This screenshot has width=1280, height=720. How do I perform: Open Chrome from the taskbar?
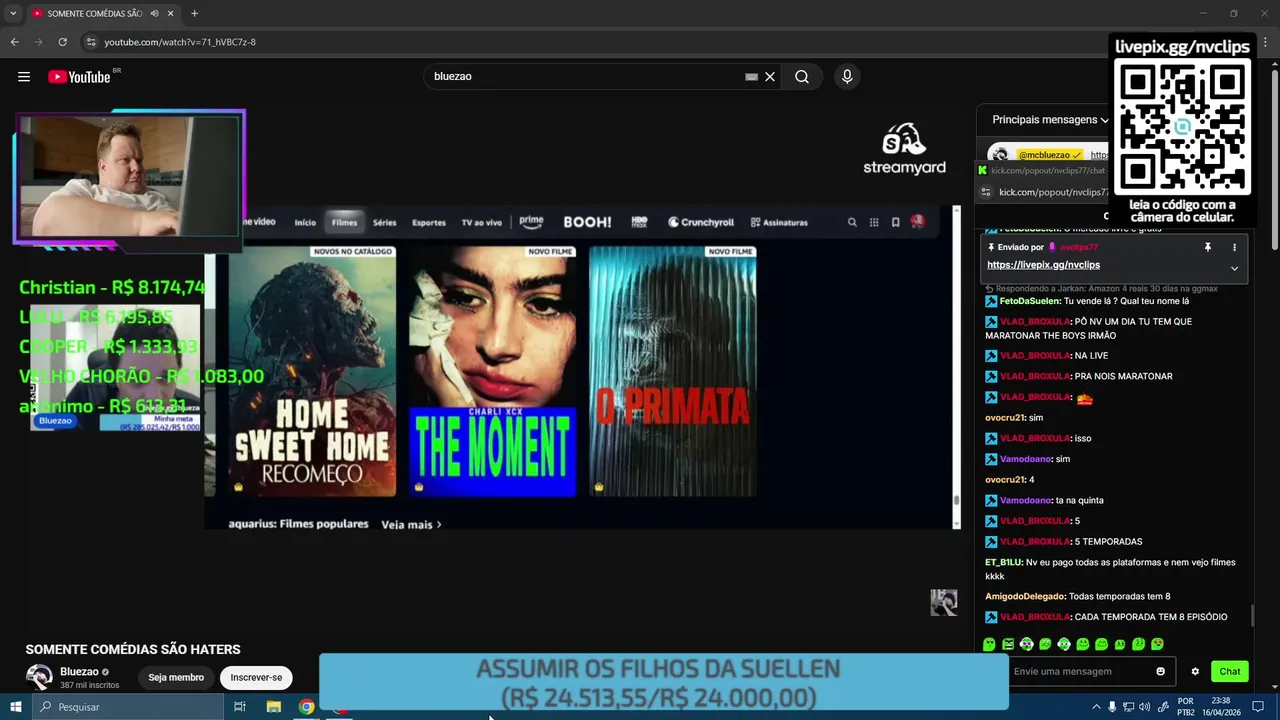pyautogui.click(x=307, y=707)
